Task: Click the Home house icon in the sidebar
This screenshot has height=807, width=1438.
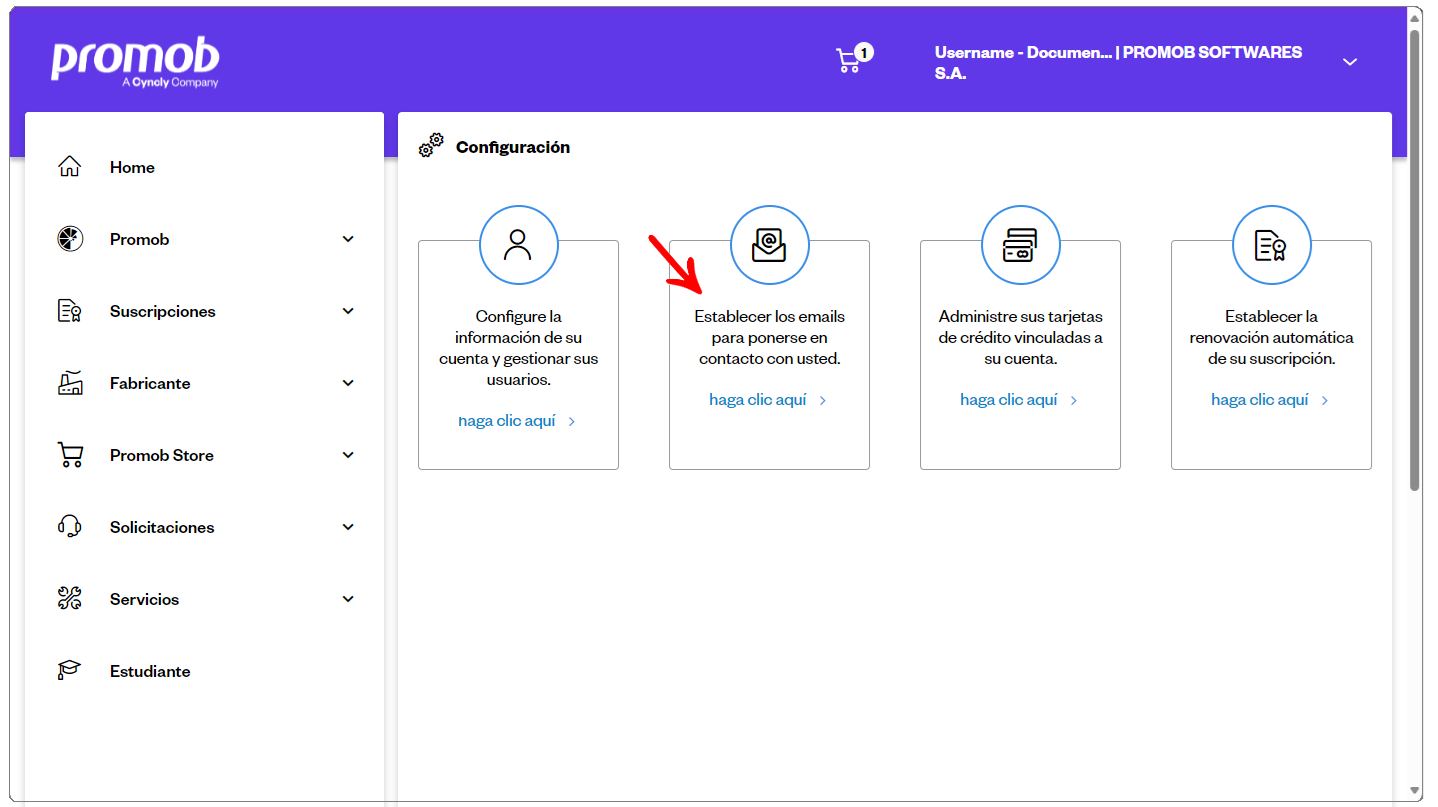Action: [69, 167]
